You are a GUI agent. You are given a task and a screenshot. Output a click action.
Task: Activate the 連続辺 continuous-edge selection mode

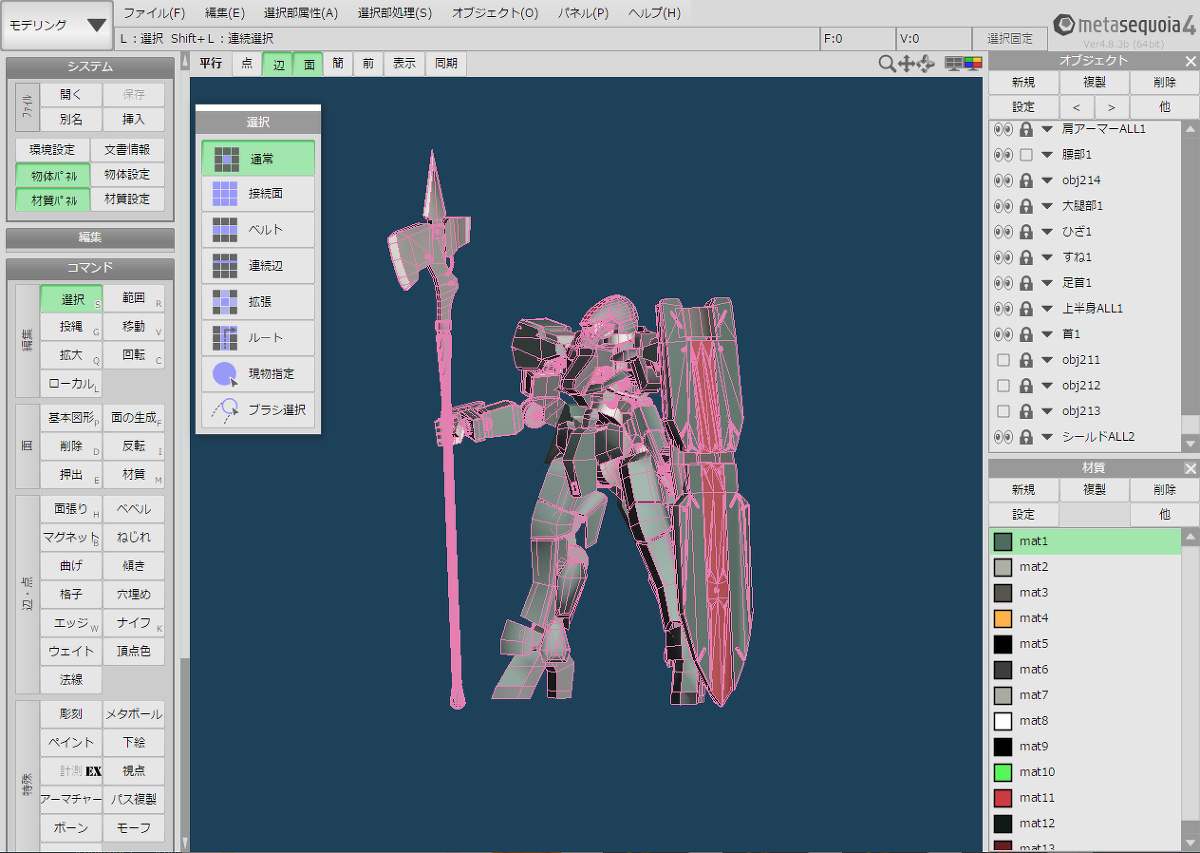[258, 266]
